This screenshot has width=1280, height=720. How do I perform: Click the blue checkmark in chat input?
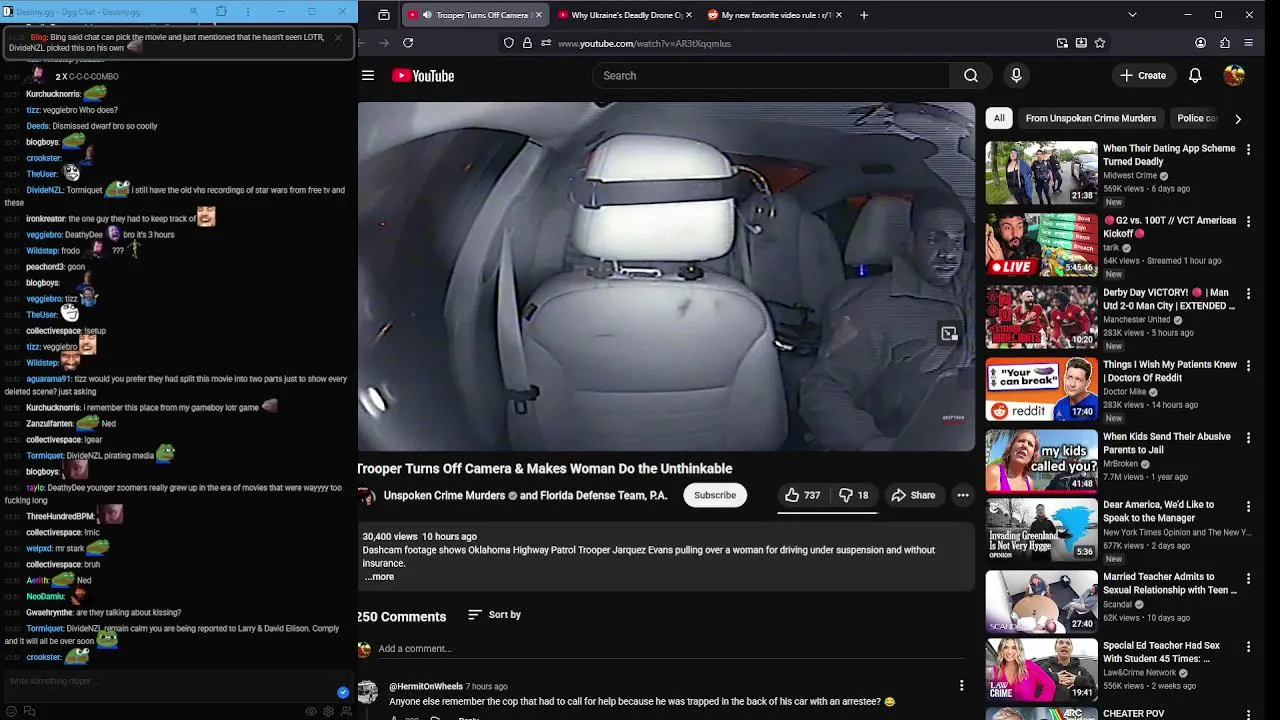[x=343, y=692]
